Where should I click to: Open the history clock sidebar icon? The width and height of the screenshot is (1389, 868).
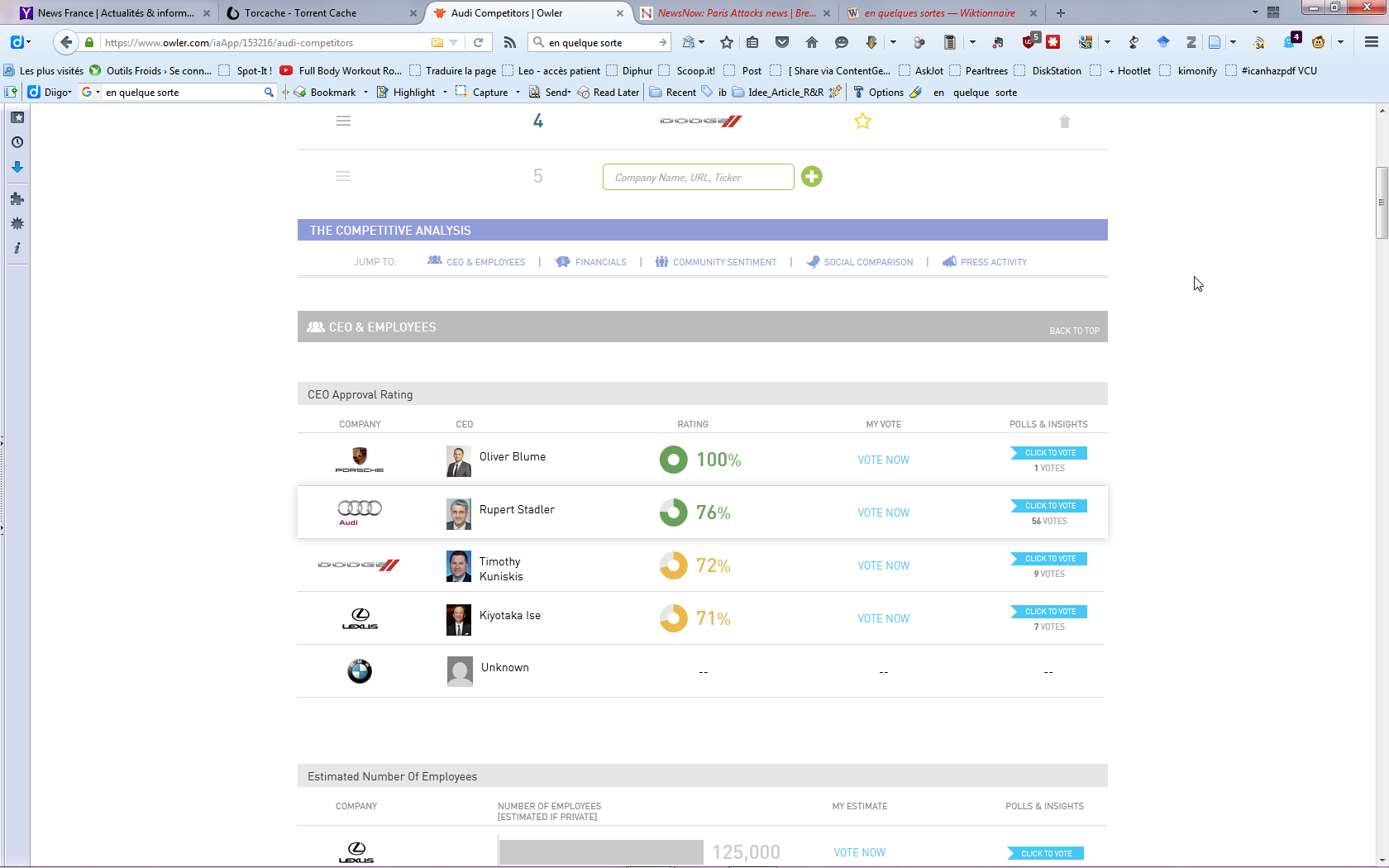[17, 142]
